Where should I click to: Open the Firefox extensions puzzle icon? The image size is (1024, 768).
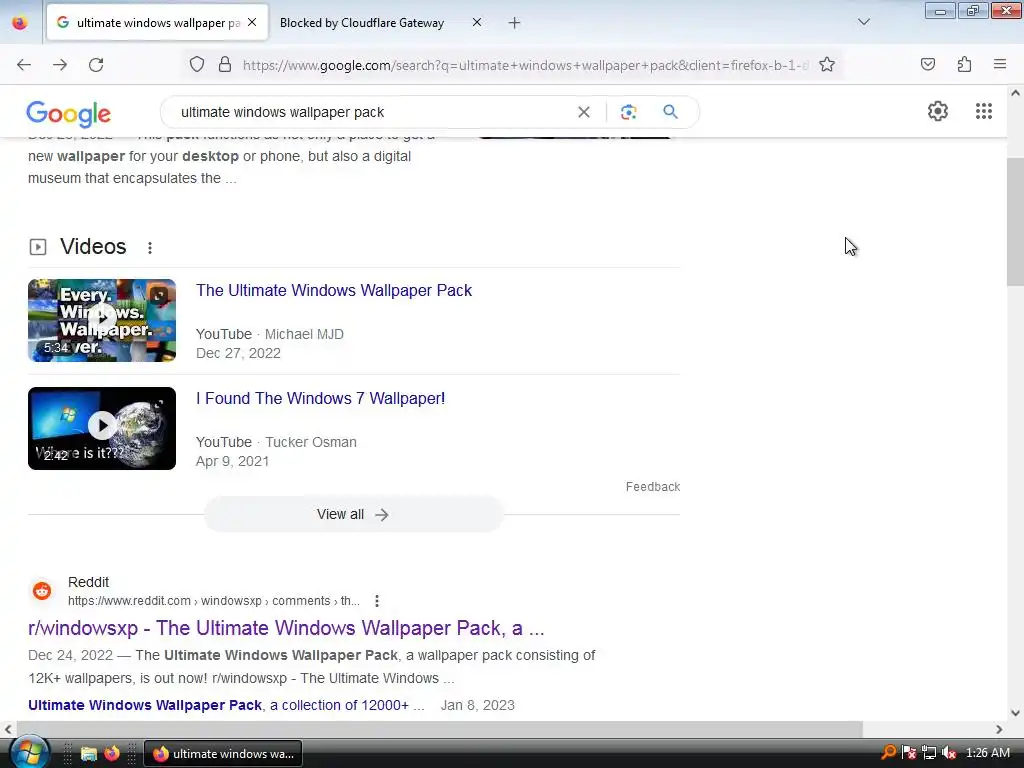(x=964, y=64)
